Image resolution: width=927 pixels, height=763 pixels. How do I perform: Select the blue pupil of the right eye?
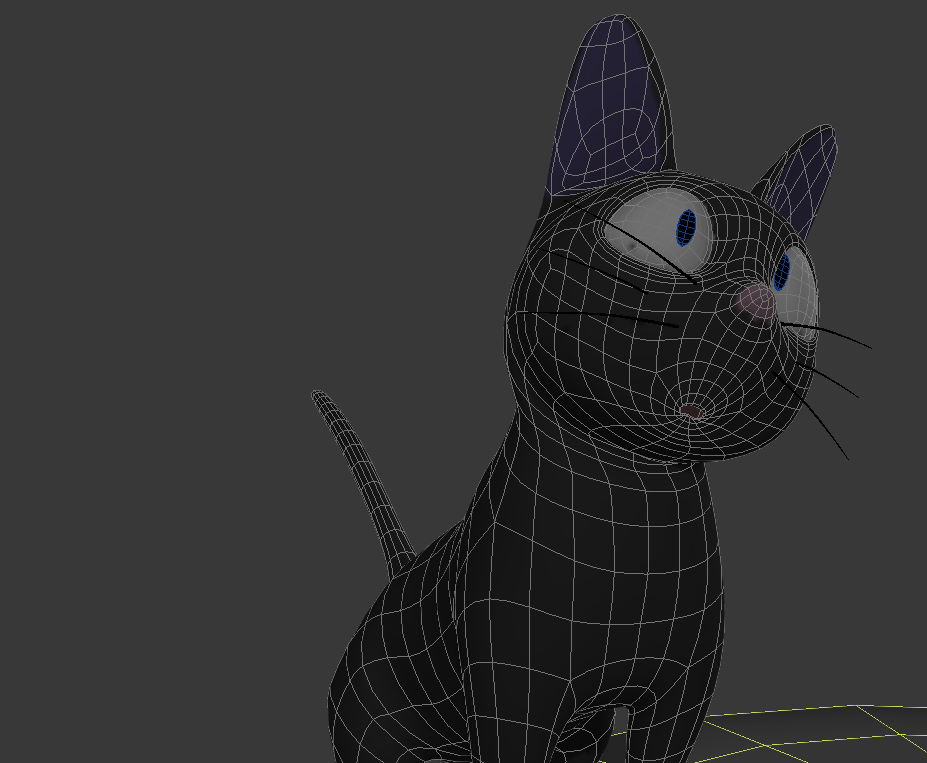point(782,268)
